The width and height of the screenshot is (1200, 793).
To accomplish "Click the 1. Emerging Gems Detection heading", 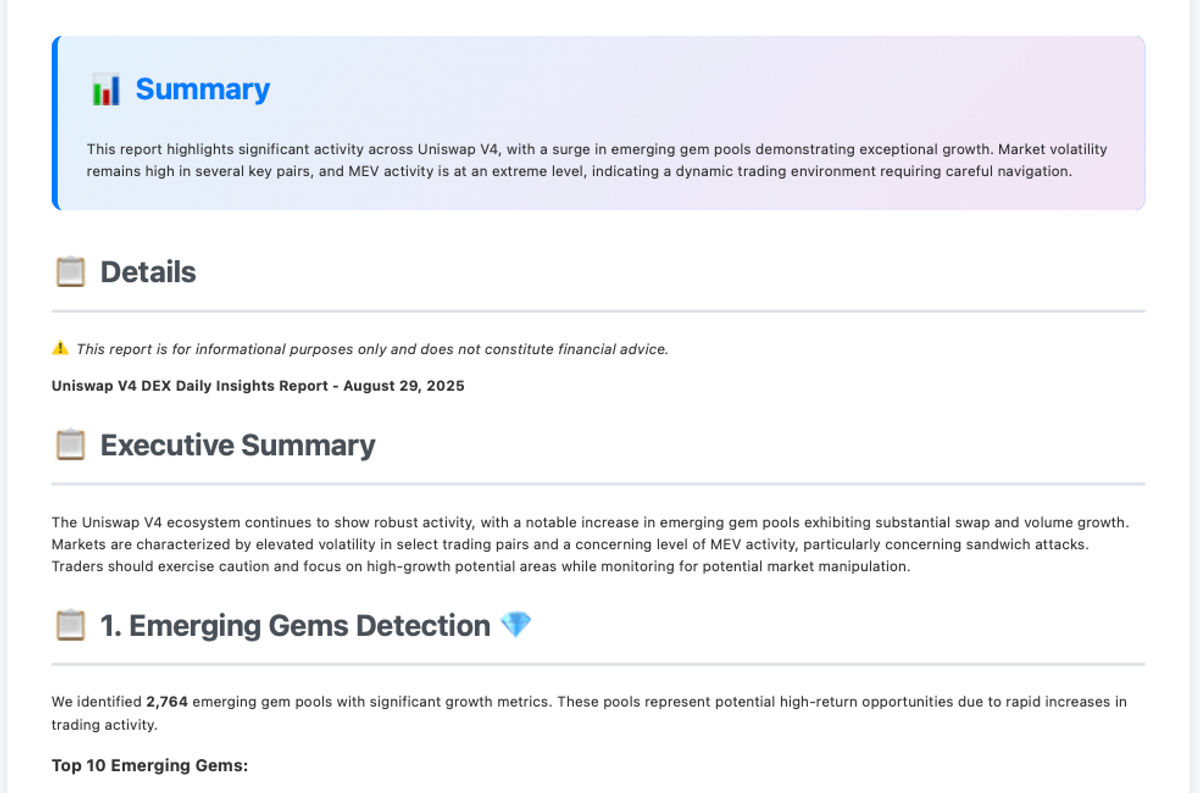I will pos(295,626).
